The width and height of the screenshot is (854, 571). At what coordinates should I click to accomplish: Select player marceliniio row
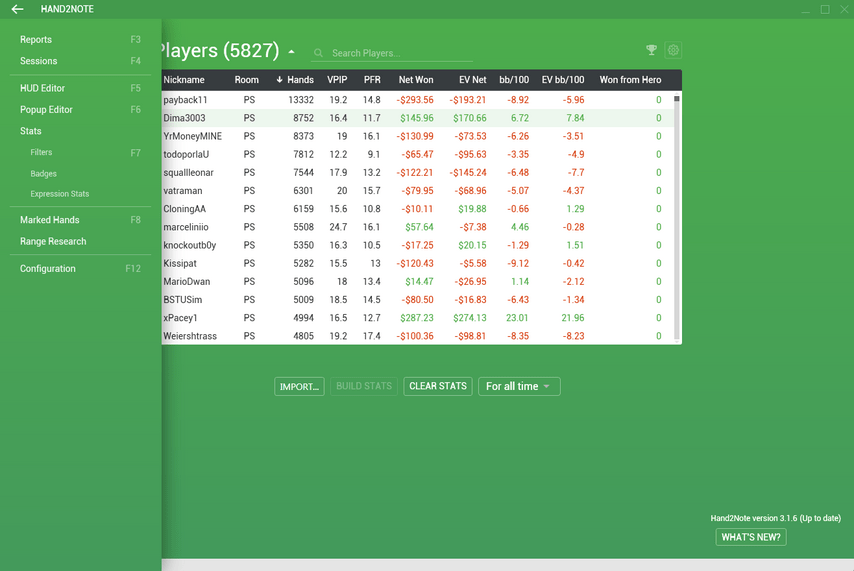point(418,227)
